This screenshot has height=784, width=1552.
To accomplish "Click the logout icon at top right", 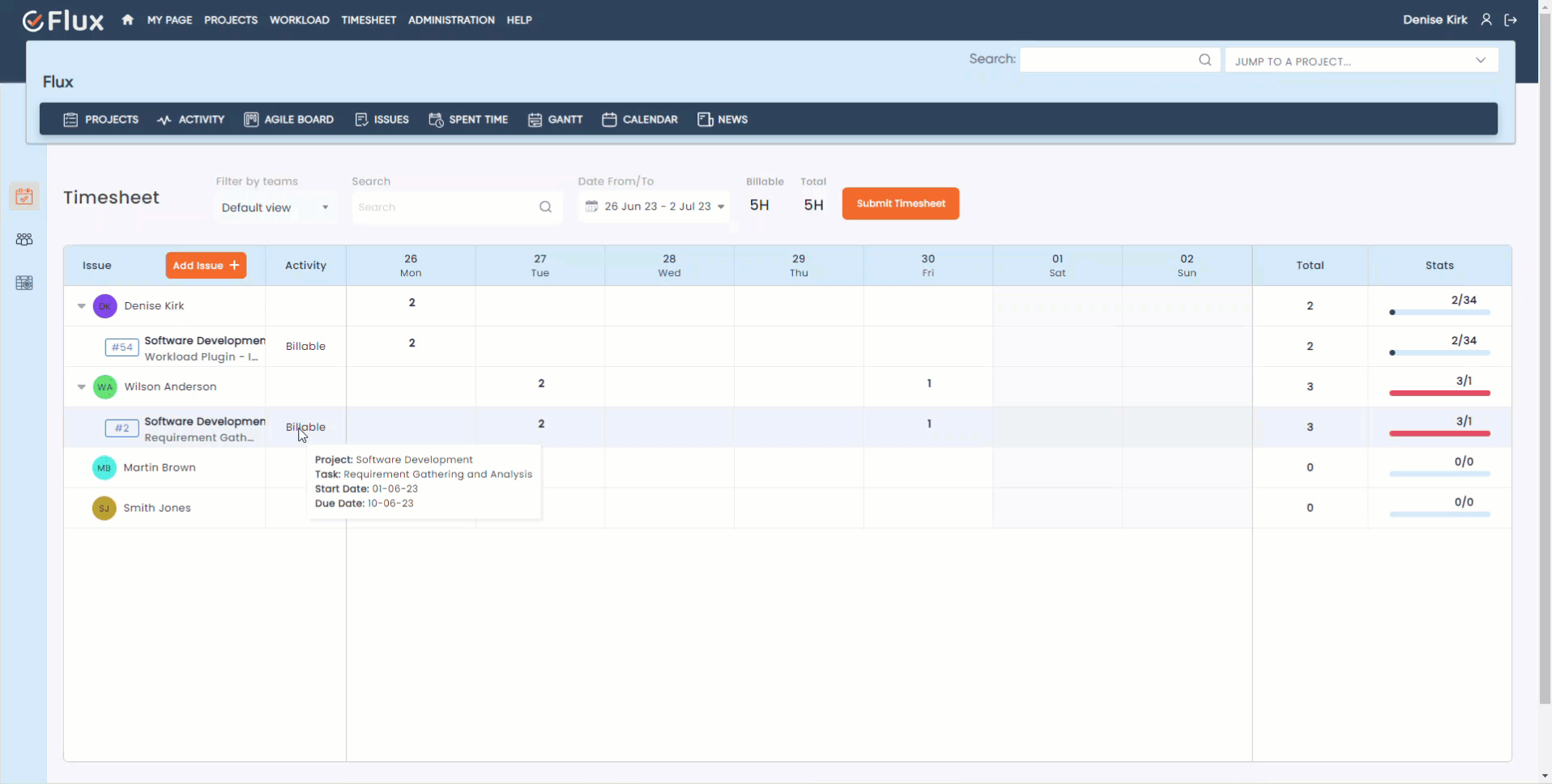I will coord(1511,19).
